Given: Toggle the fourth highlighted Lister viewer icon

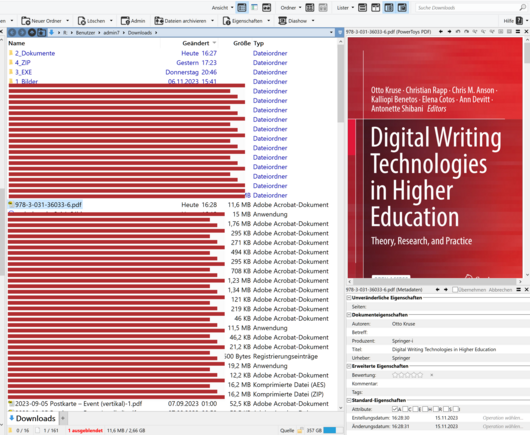Looking at the screenshot, I should [402, 7].
